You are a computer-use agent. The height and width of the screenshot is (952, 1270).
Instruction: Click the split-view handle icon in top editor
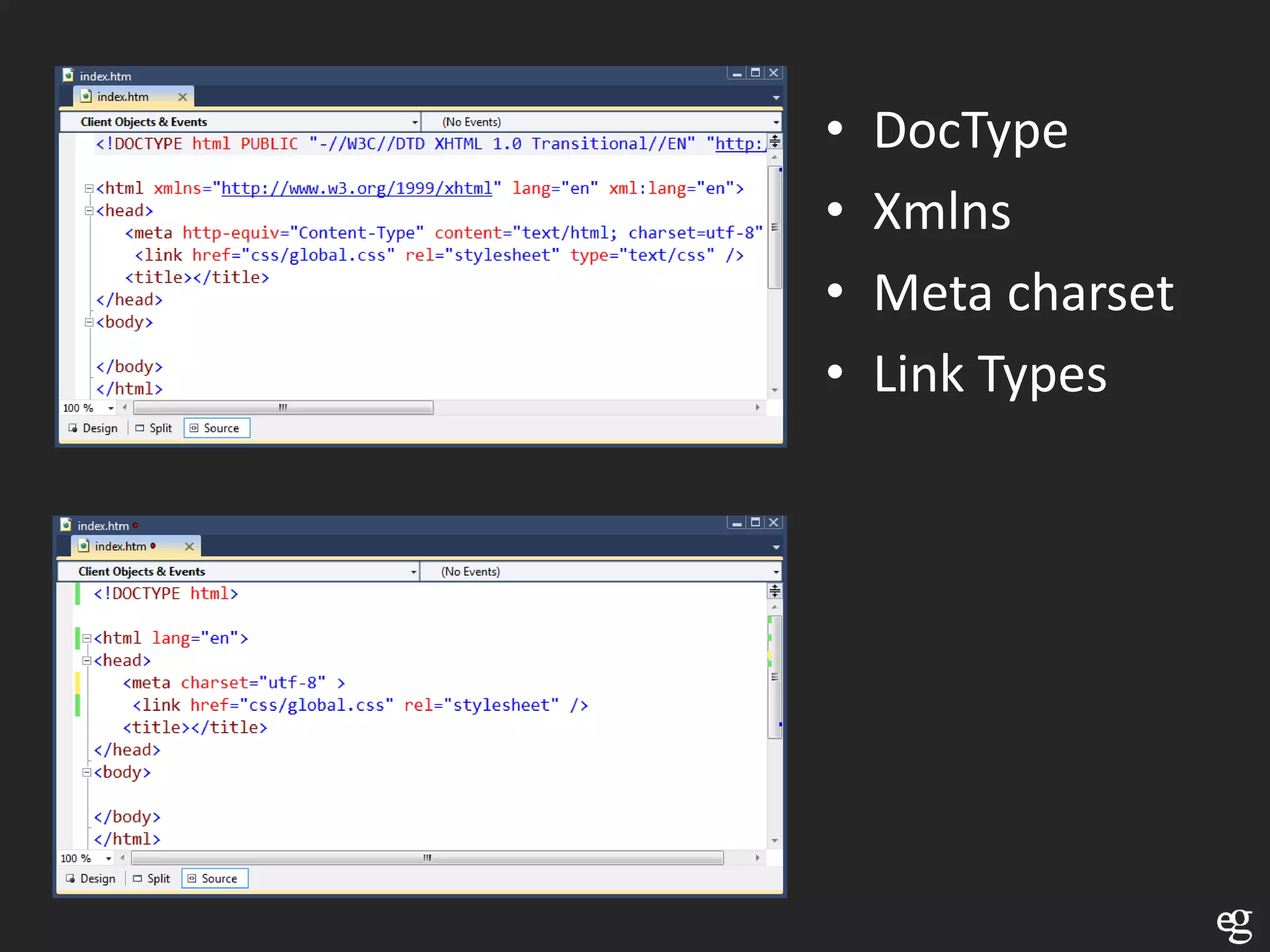[x=775, y=141]
